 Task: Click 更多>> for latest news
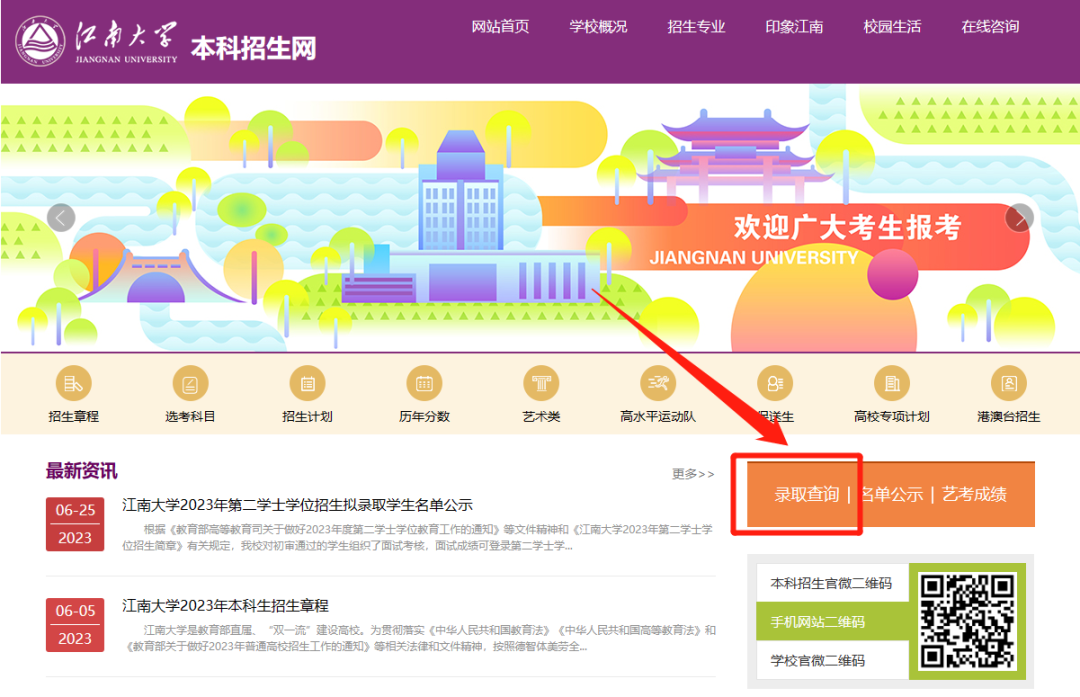coord(693,474)
